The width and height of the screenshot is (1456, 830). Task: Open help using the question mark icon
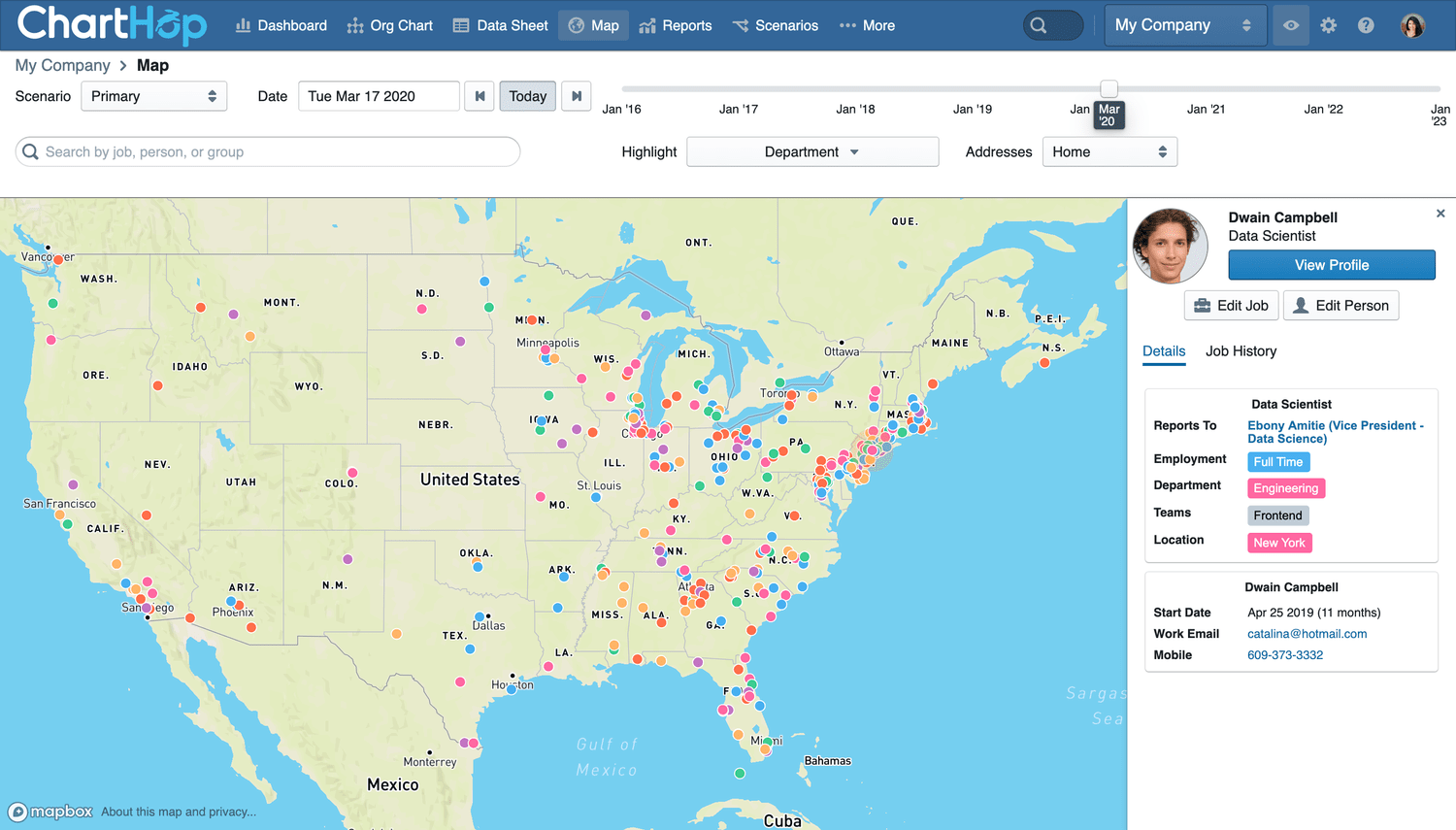[1366, 25]
